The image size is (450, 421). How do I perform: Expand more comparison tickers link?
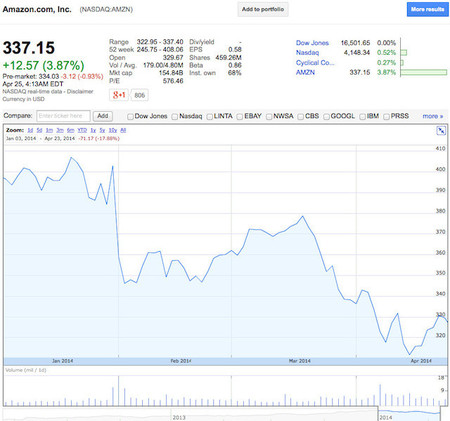(x=433, y=116)
